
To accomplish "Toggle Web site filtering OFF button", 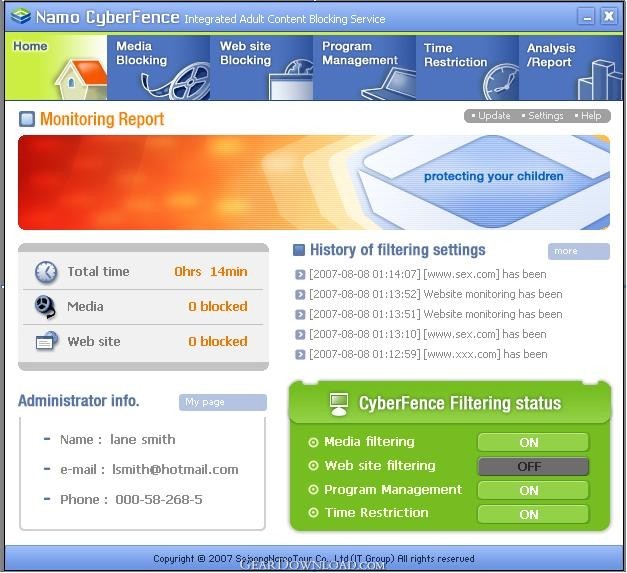I will (x=533, y=467).
